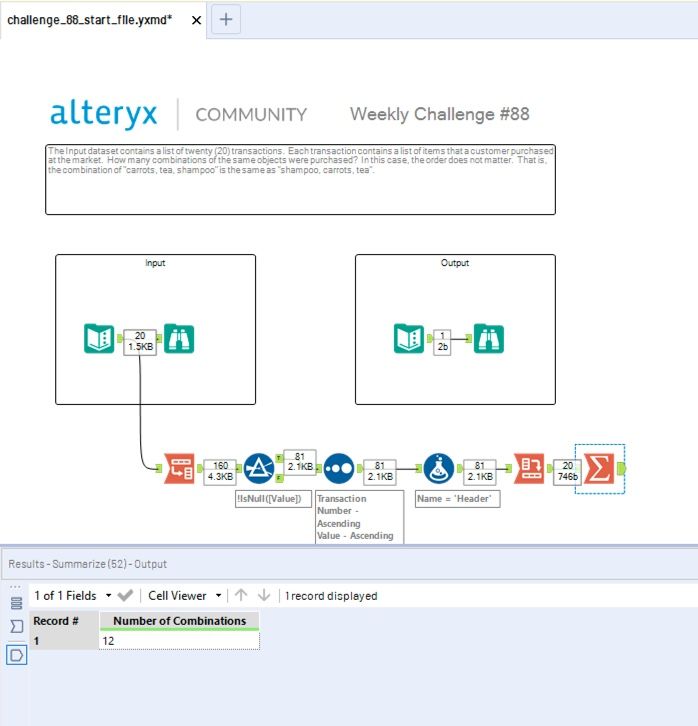Click the Transpose tool input anchor
The height and width of the screenshot is (726, 698).
point(159,469)
